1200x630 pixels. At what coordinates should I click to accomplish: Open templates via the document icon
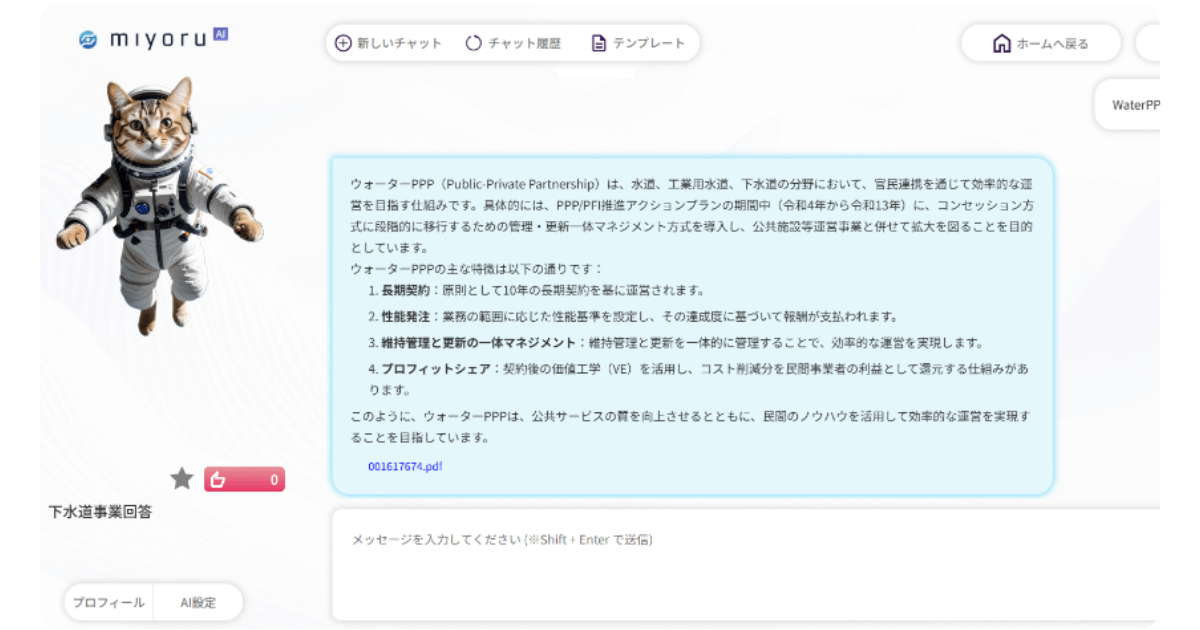pos(598,43)
